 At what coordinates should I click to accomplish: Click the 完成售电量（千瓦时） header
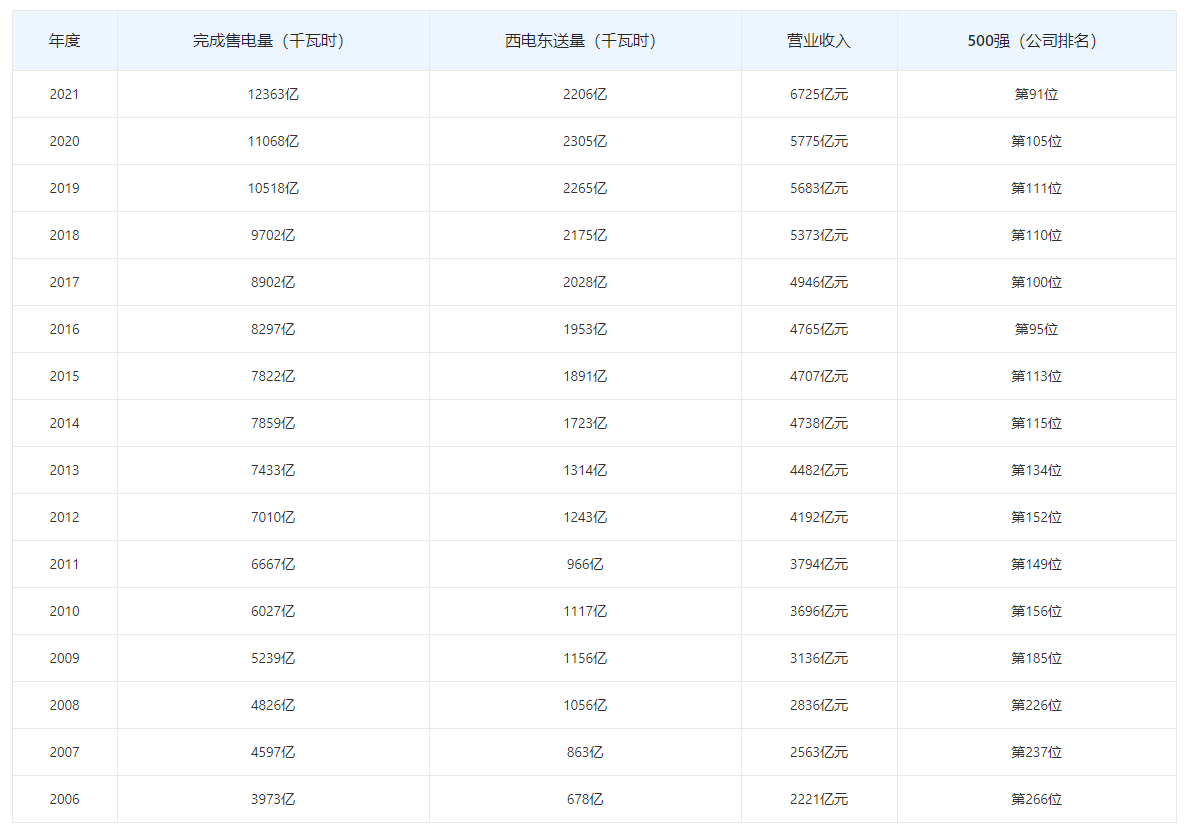pyautogui.click(x=273, y=41)
